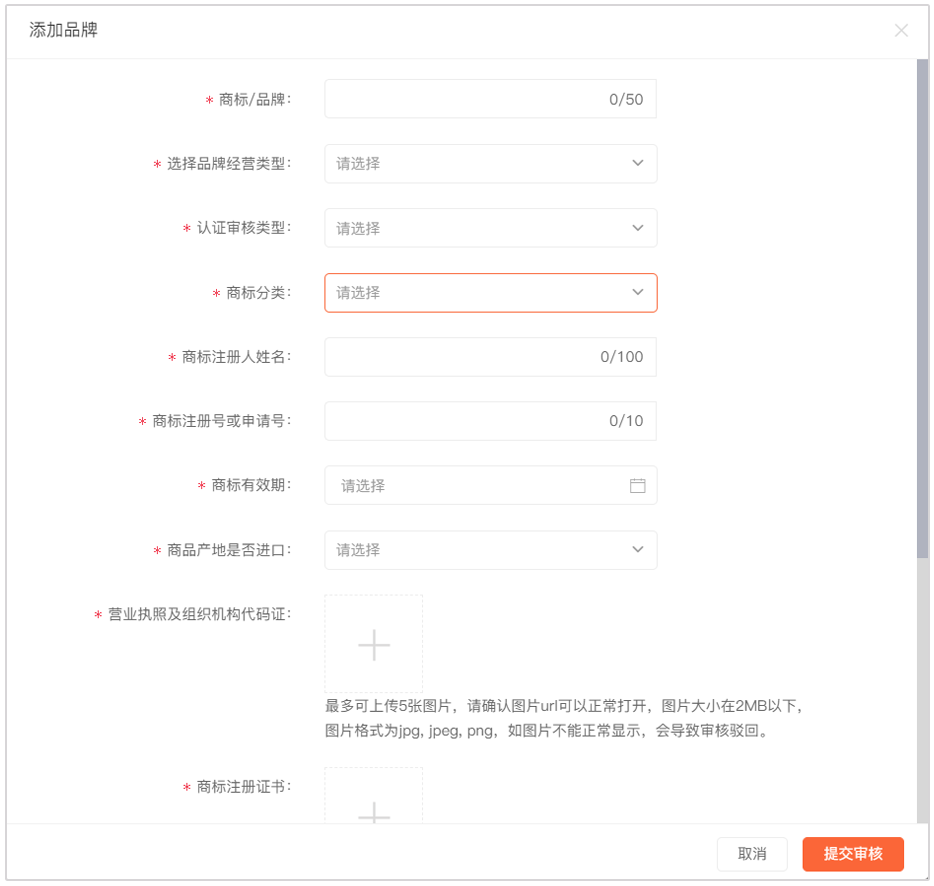Click the plus icon to upload 营业执照及组织机构代码证 image

pos(373,645)
